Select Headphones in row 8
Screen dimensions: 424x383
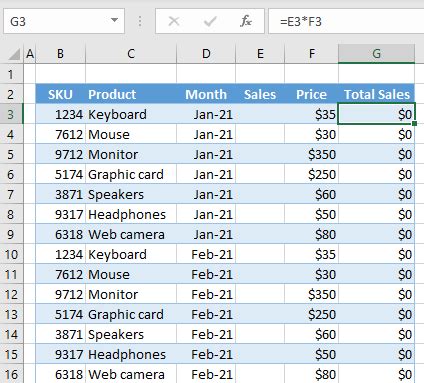pos(131,214)
